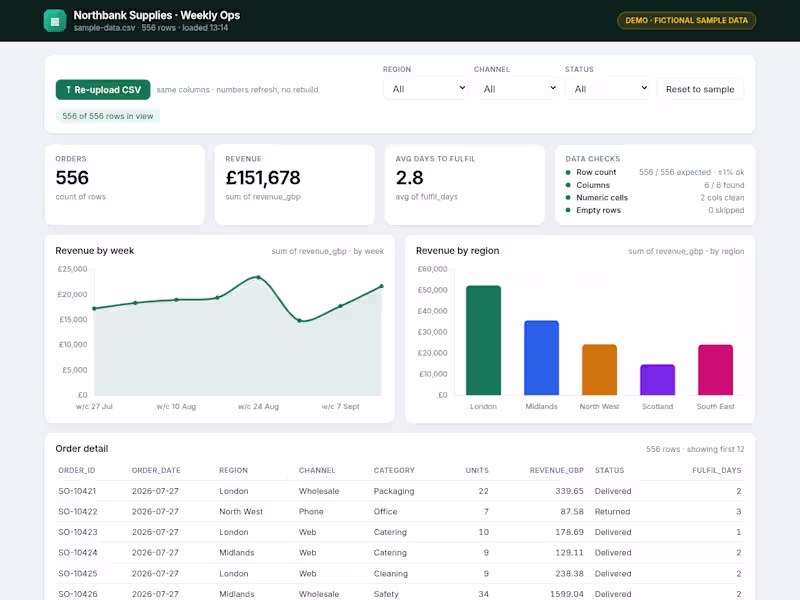This screenshot has width=800, height=600.
Task: Click the Returned status of SO-10422
Action: pyautogui.click(x=612, y=512)
